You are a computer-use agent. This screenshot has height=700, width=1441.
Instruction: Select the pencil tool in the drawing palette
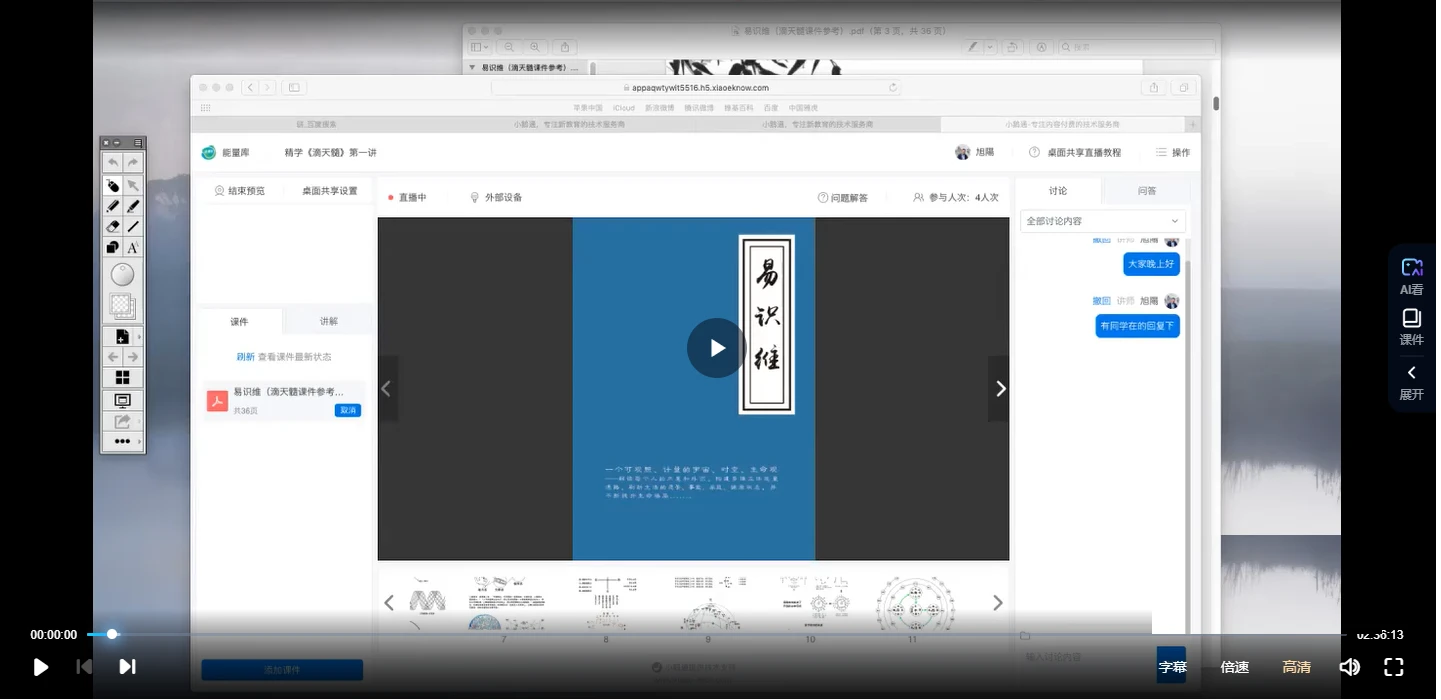113,206
